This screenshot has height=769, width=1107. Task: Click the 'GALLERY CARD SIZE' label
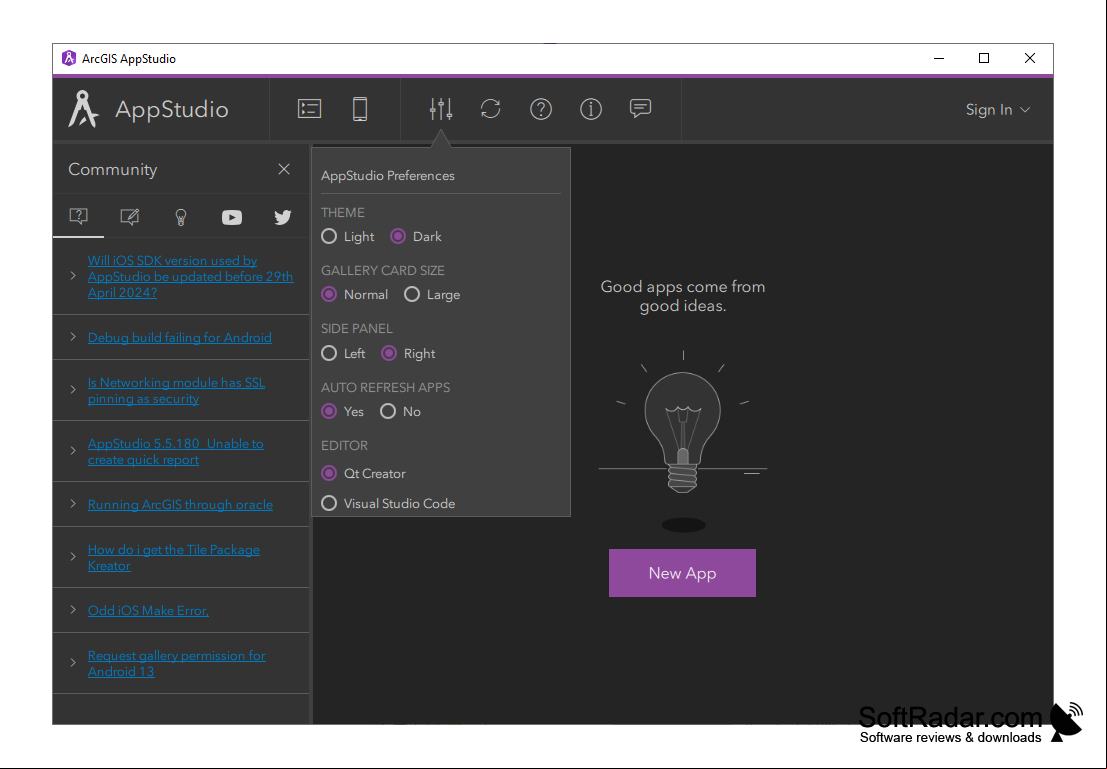pos(383,270)
